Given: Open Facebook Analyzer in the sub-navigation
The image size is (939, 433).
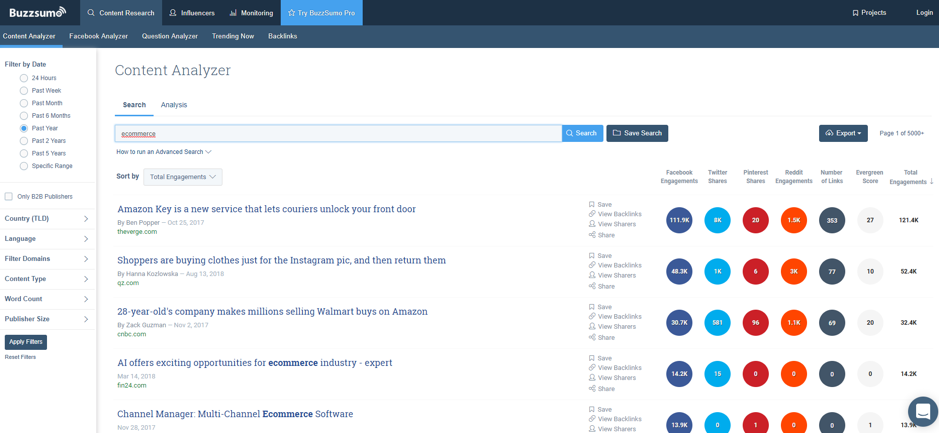Looking at the screenshot, I should (x=98, y=36).
